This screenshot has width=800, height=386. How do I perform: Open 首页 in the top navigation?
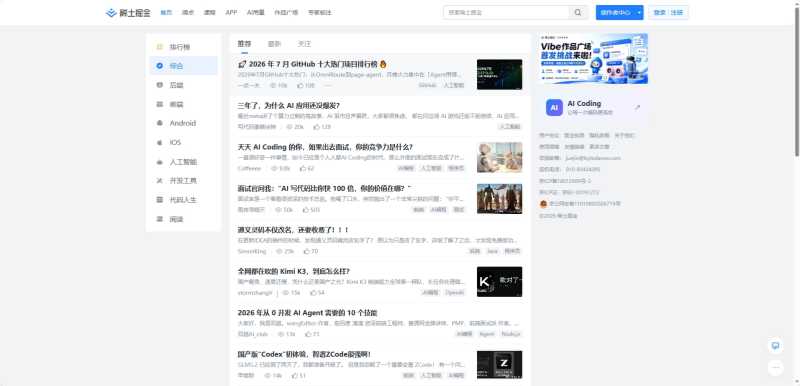[x=166, y=13]
